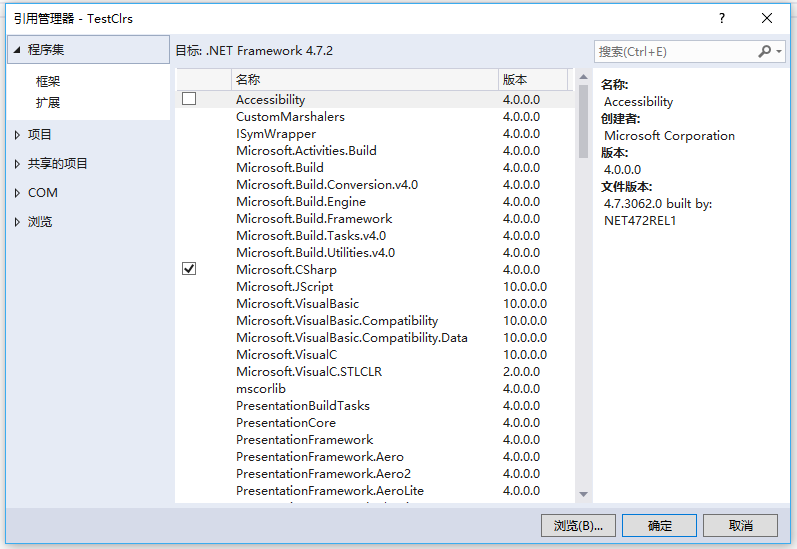The width and height of the screenshot is (797, 549).
Task: Select the Microsoft.JScript row
Action: coord(375,287)
